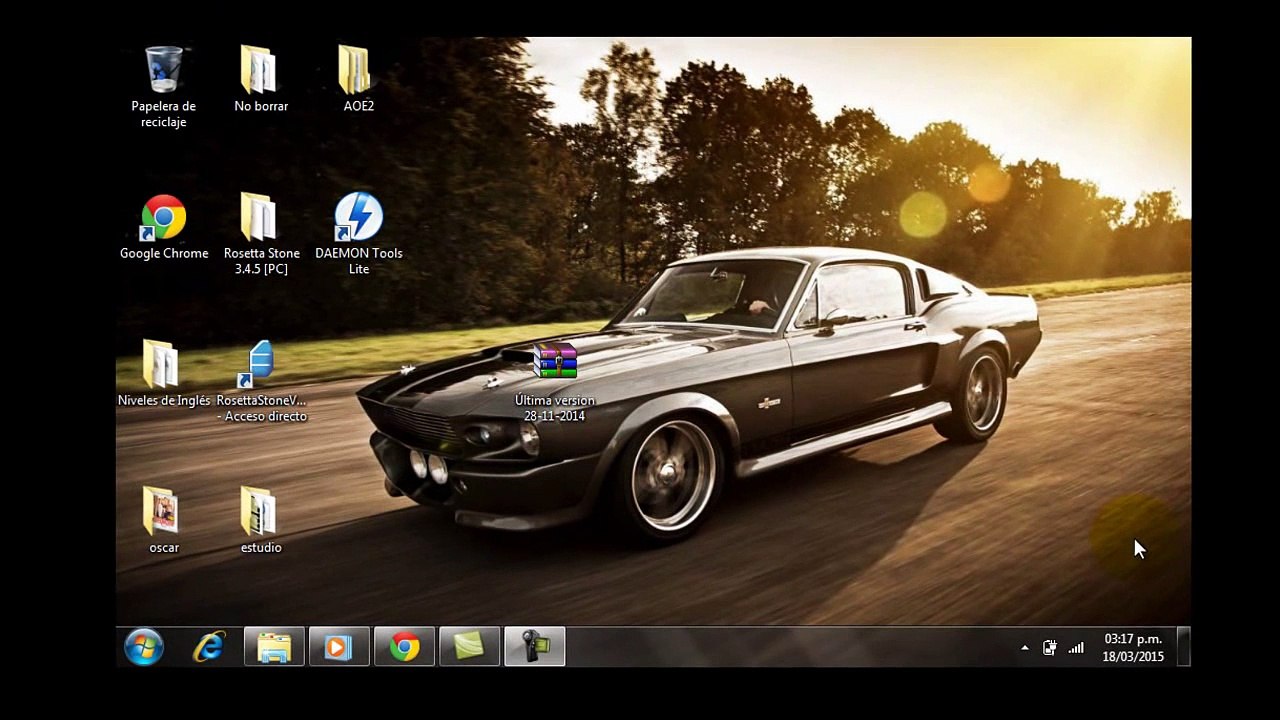The image size is (1280, 720).
Task: Launch Internet Explorer from the taskbar
Action: pos(209,647)
